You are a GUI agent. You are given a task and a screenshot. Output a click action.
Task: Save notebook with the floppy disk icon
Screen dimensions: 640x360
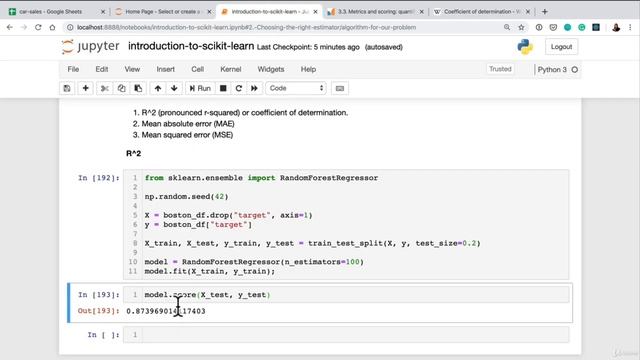67,88
